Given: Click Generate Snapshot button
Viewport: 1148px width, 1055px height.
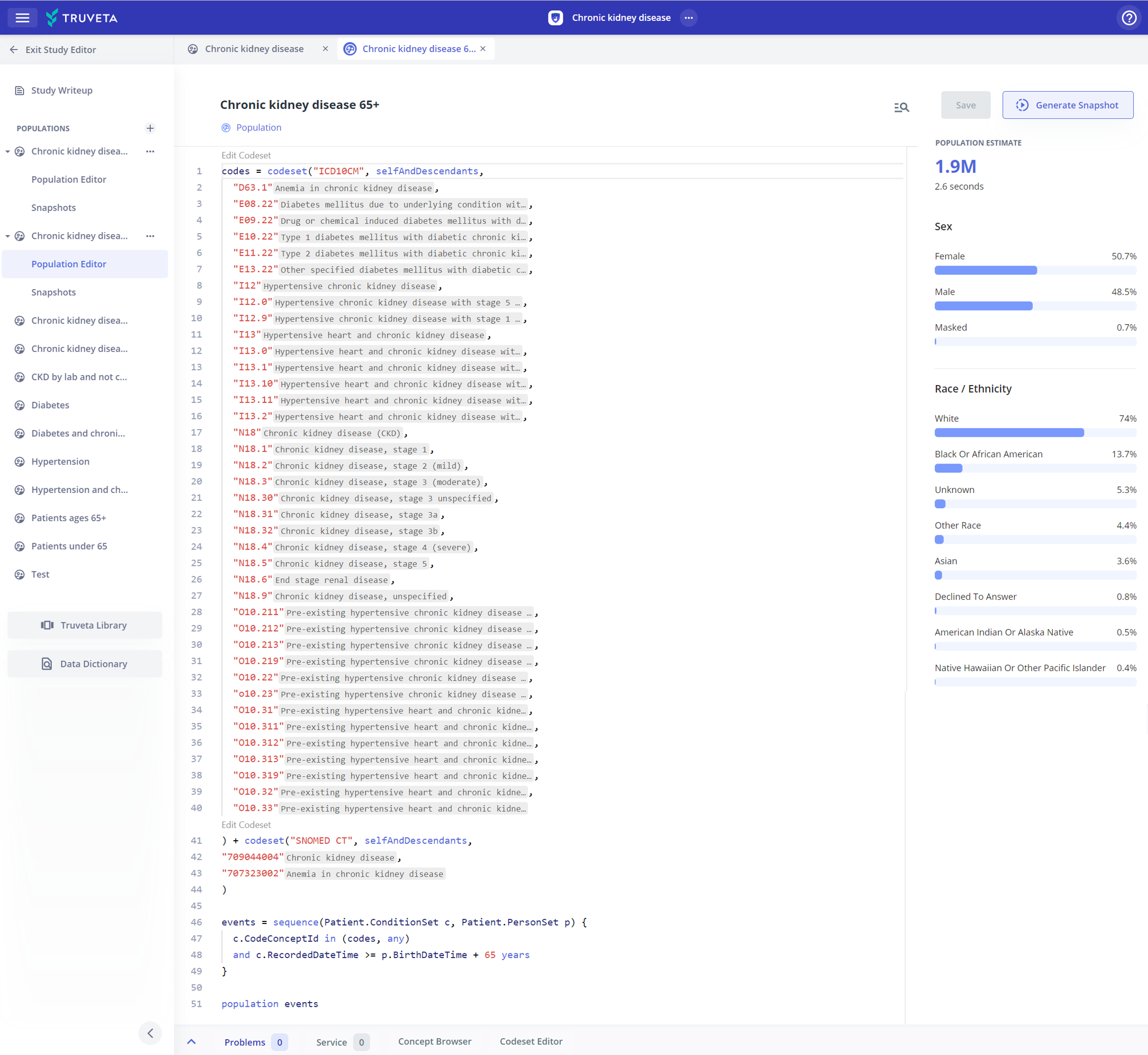Looking at the screenshot, I should (1067, 105).
